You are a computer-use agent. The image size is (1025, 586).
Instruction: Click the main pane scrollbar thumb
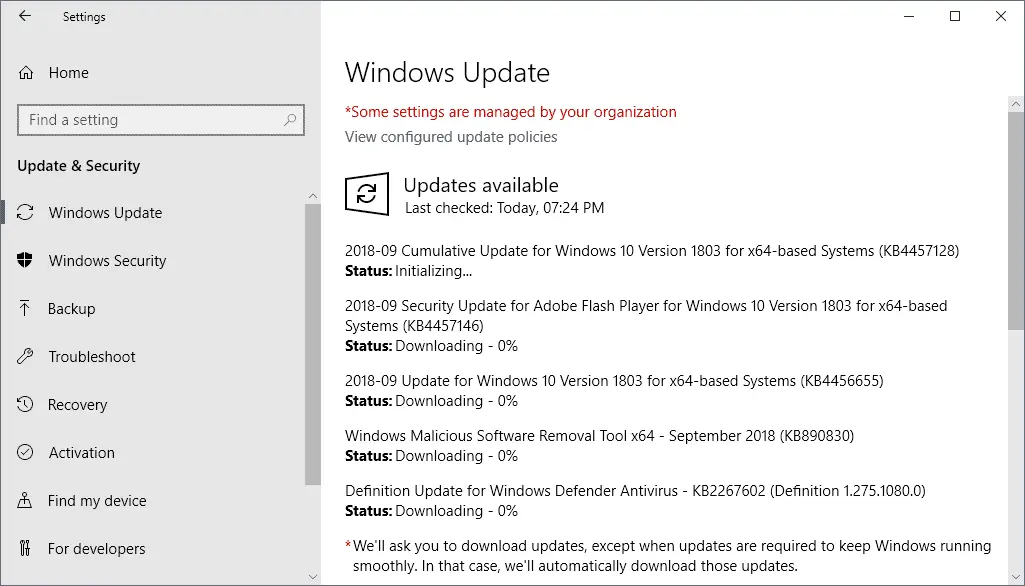click(1016, 221)
